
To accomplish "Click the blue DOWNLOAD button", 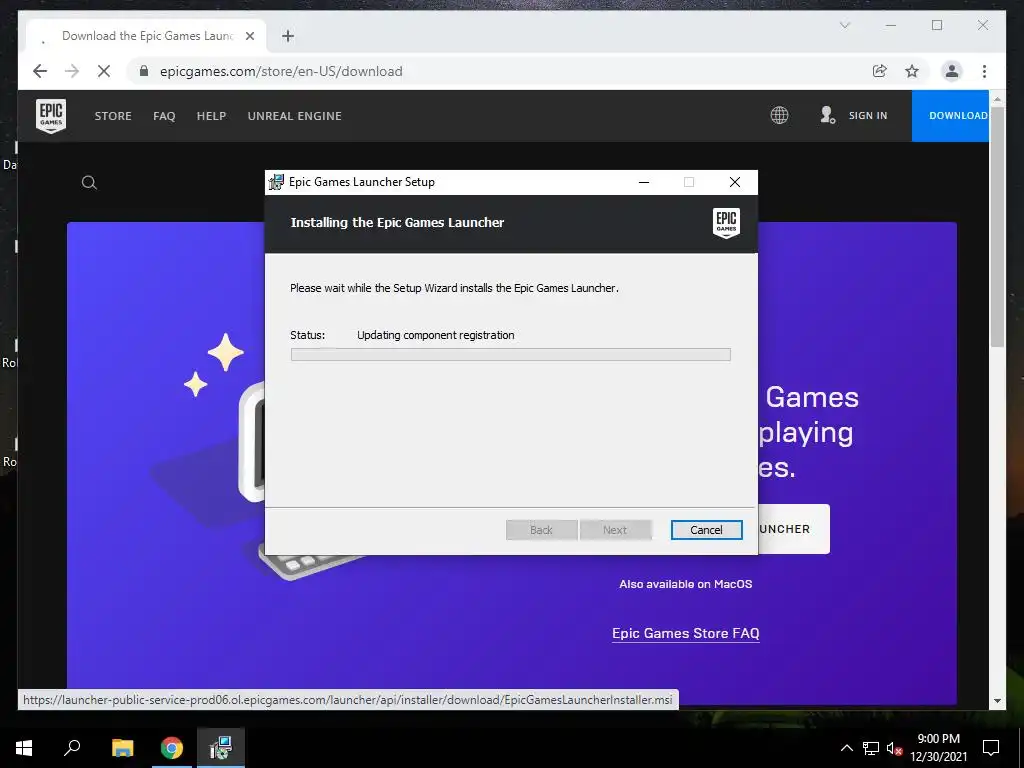I will (x=951, y=116).
